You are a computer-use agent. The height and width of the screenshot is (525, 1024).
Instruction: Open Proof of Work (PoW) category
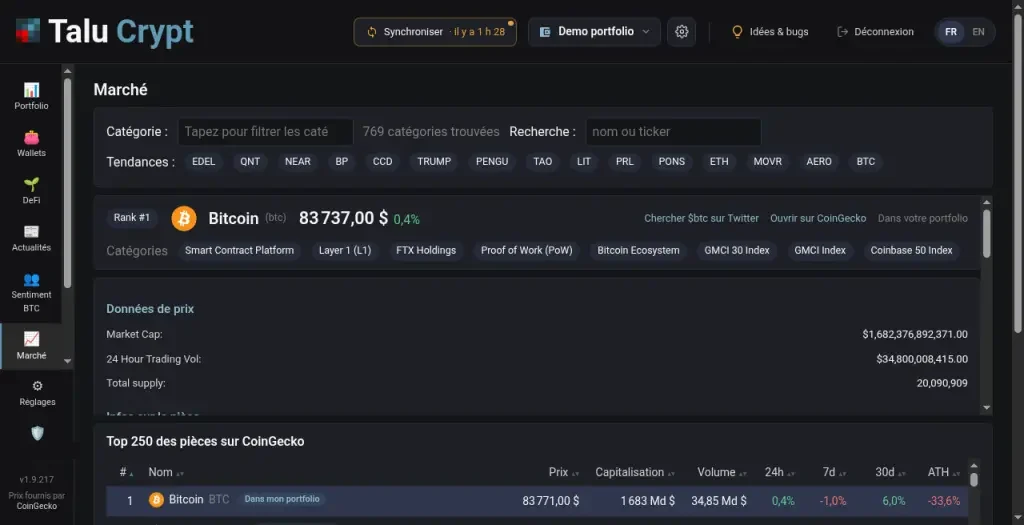[526, 250]
